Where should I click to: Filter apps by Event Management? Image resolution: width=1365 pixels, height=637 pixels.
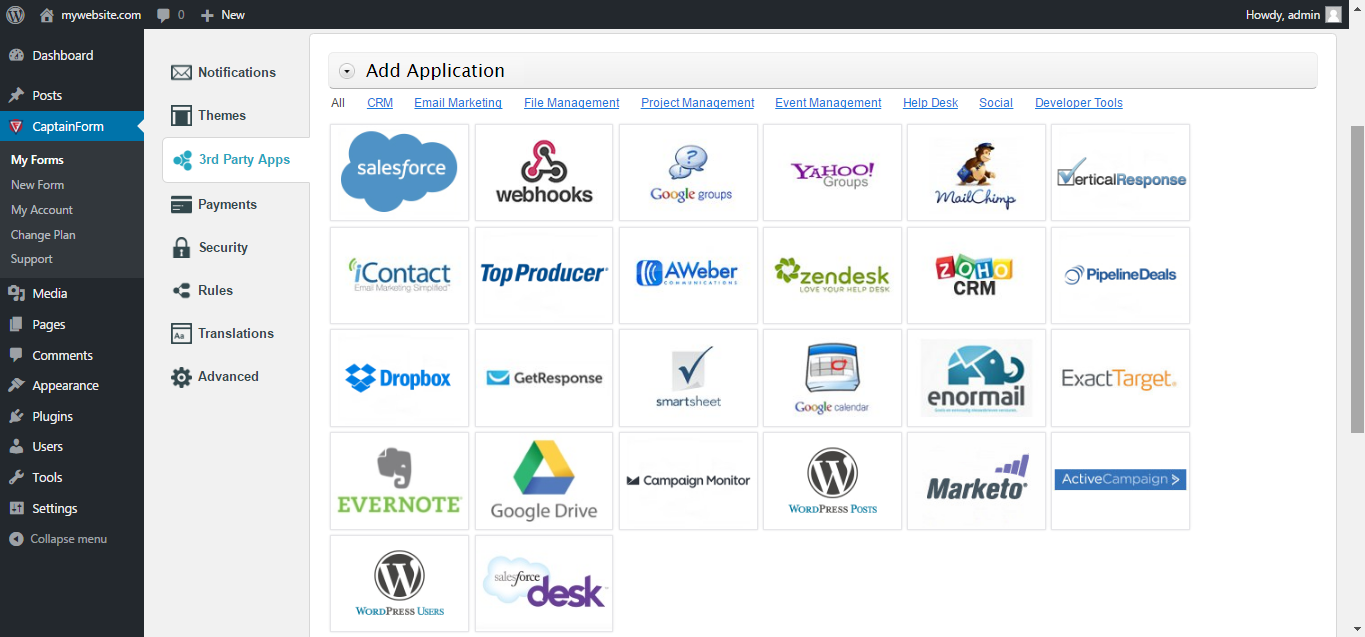[x=828, y=103]
